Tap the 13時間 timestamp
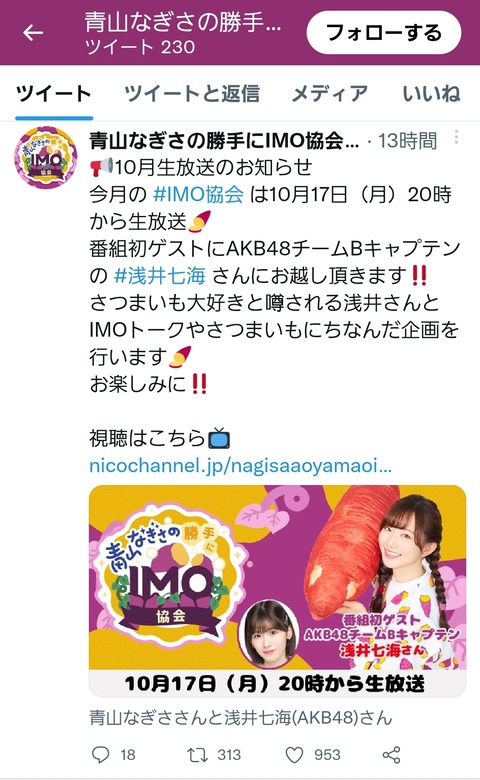This screenshot has width=480, height=780. (408, 141)
